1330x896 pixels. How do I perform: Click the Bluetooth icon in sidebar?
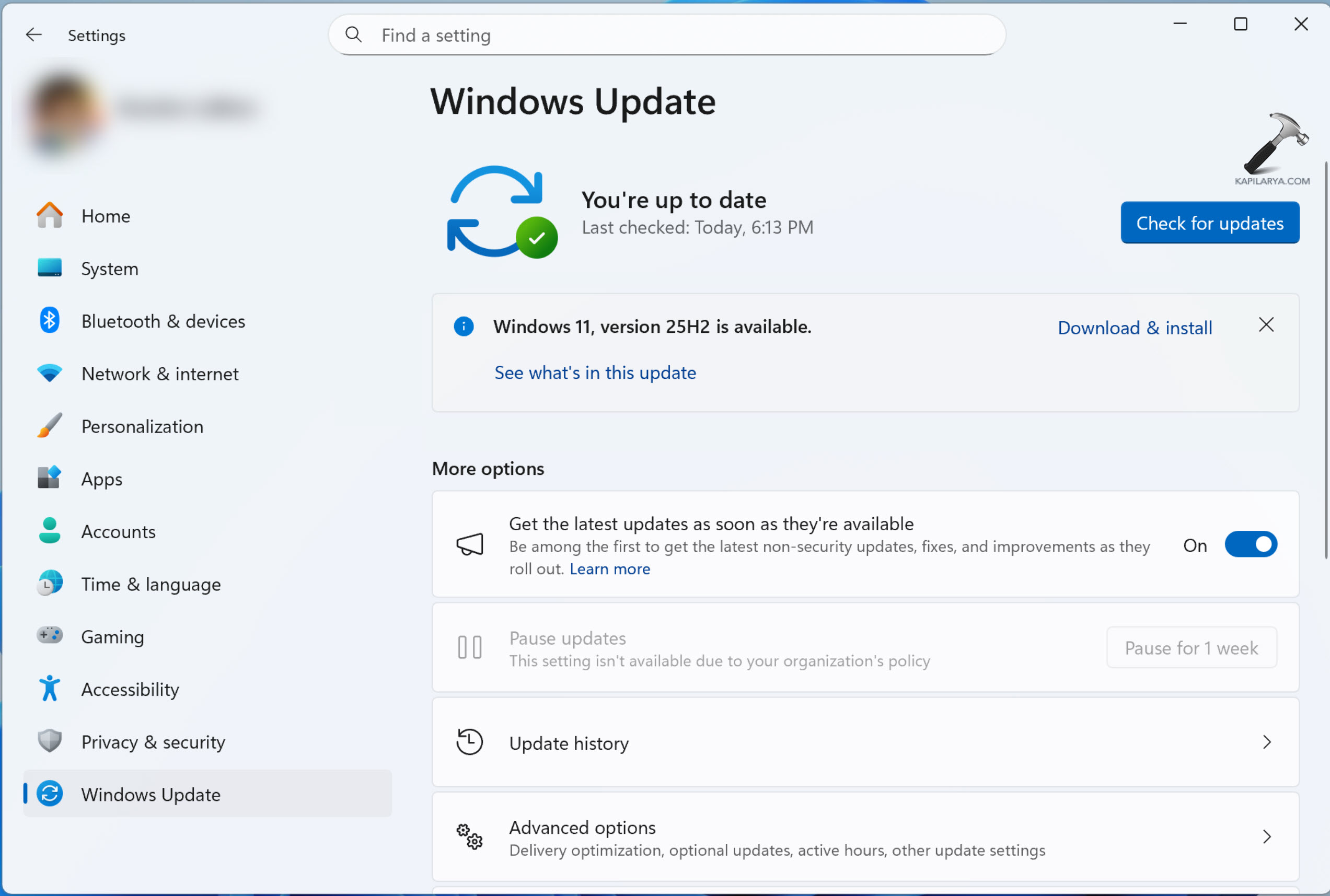(x=49, y=321)
